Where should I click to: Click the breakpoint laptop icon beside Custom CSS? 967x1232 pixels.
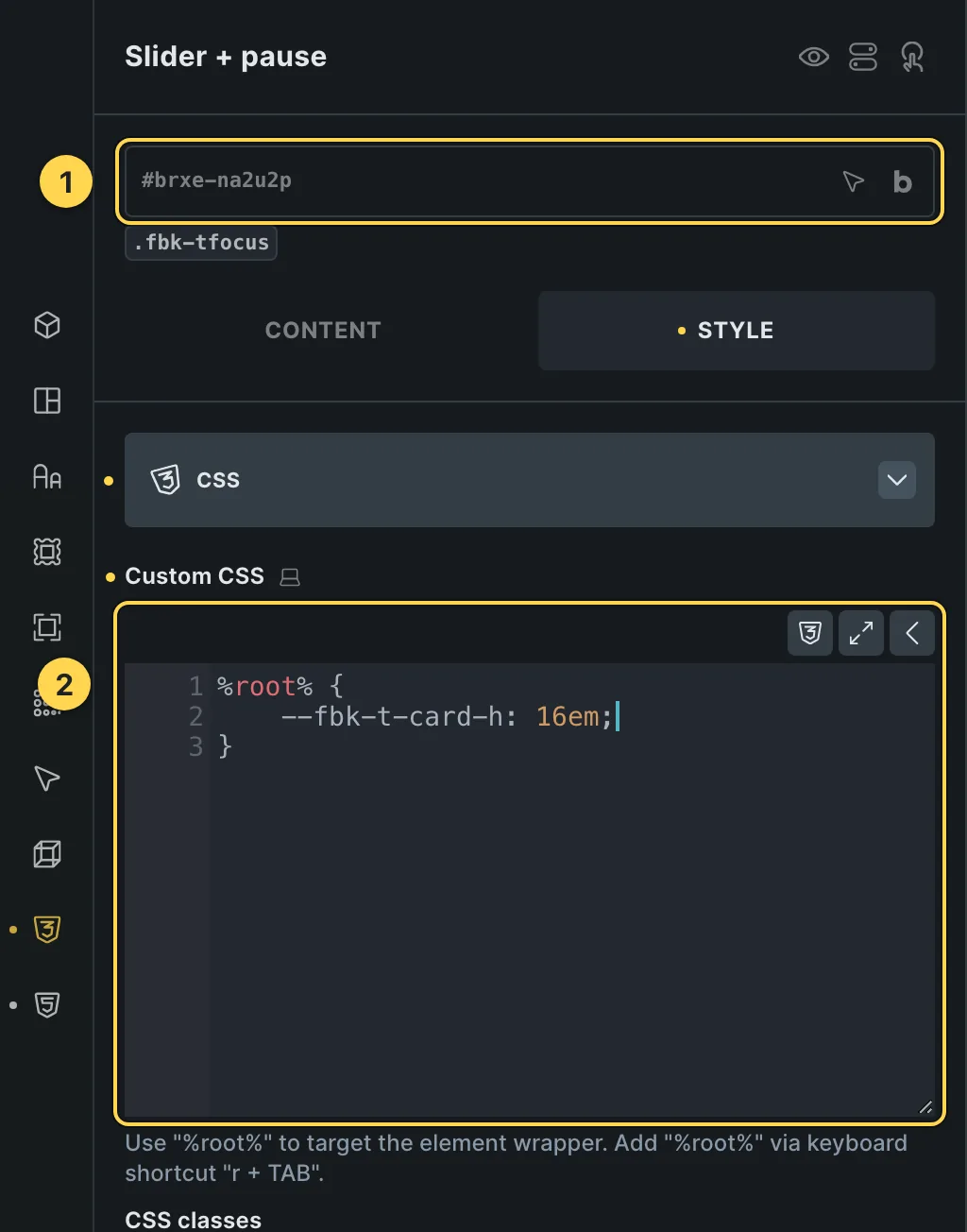(290, 576)
